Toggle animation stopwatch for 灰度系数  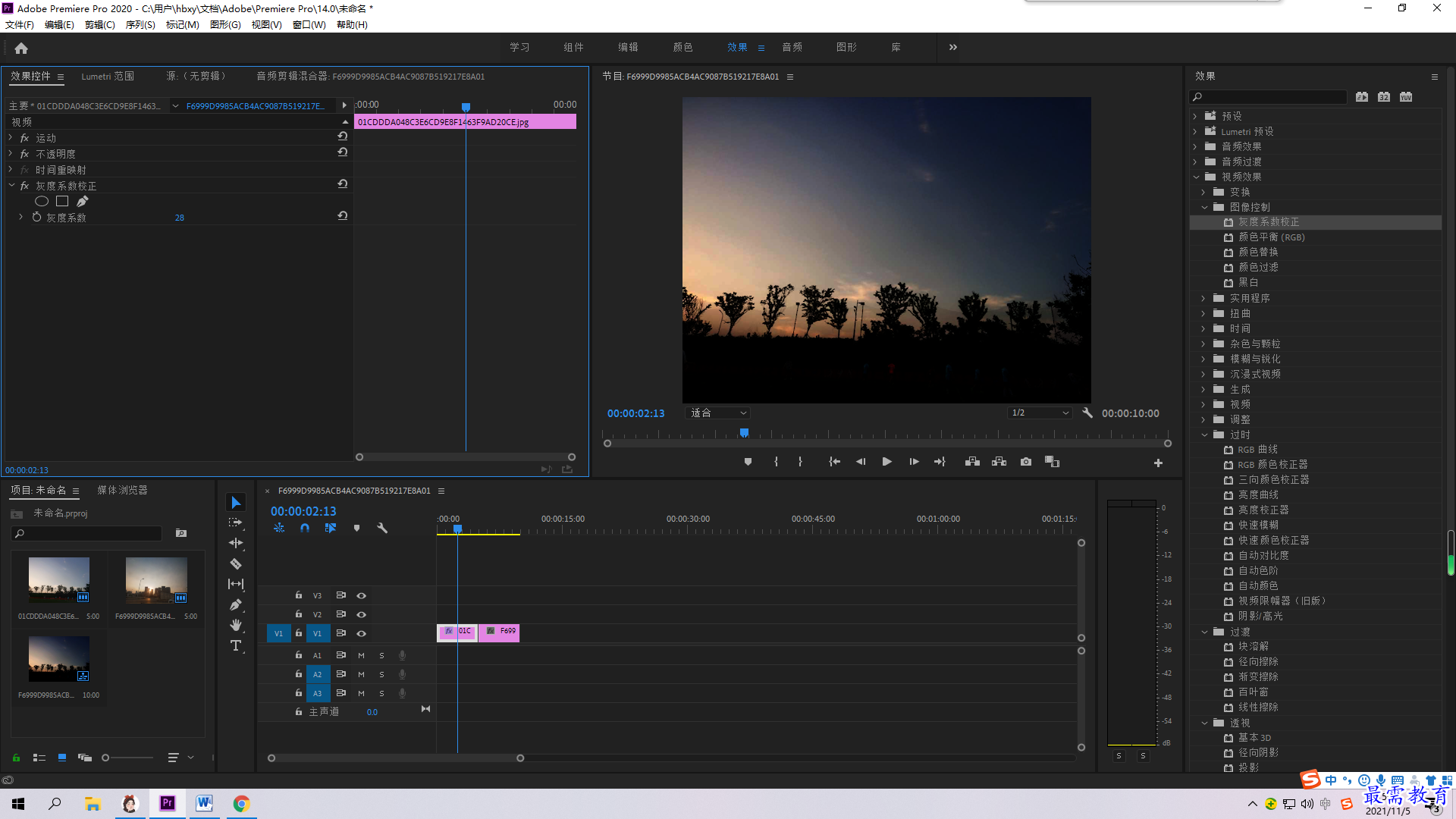tap(36, 217)
